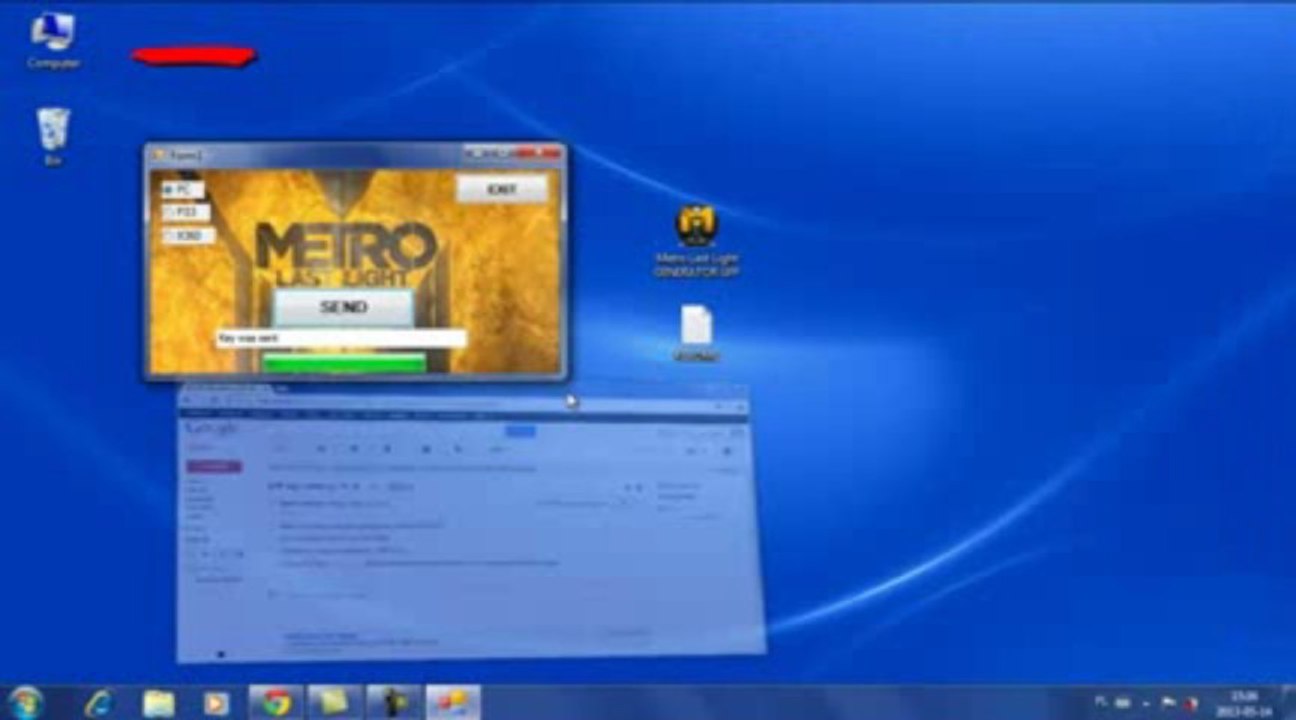
Task: Click the key status text field
Action: coord(341,339)
